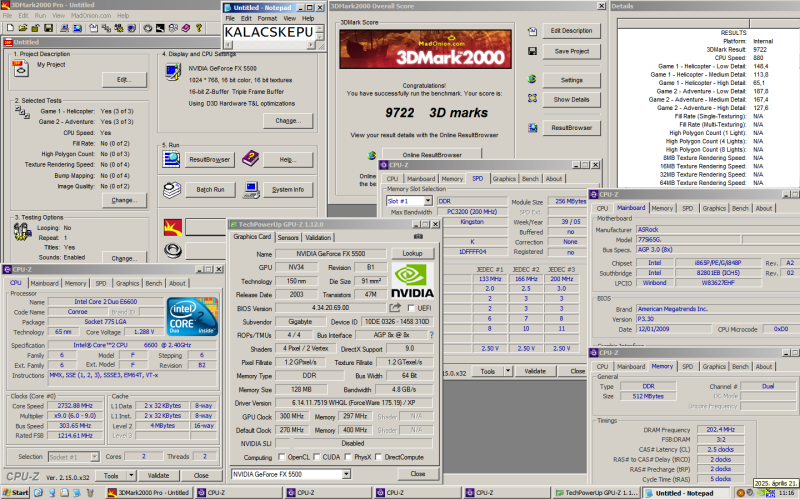The width and height of the screenshot is (800, 500).
Task: Click the icon beside Show Details button
Action: pos(532,98)
